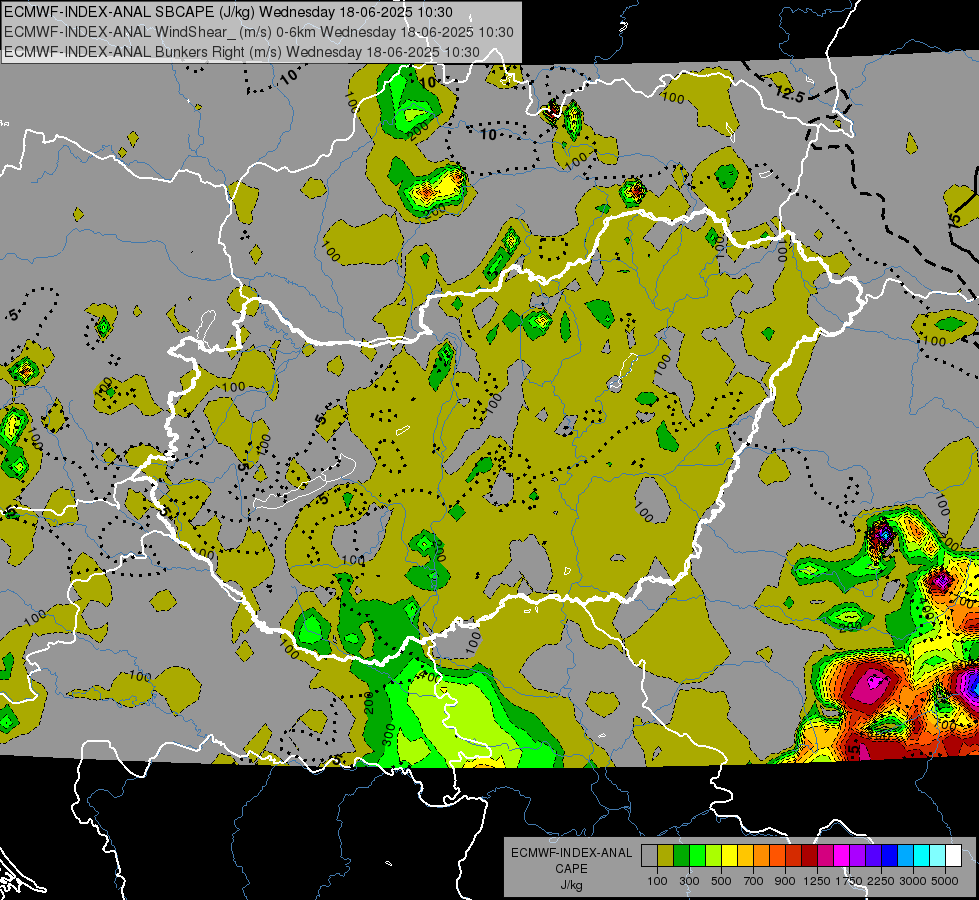Viewport: 979px width, 900px height.
Task: Select the gray legend swatch below 100
Action: click(x=649, y=856)
